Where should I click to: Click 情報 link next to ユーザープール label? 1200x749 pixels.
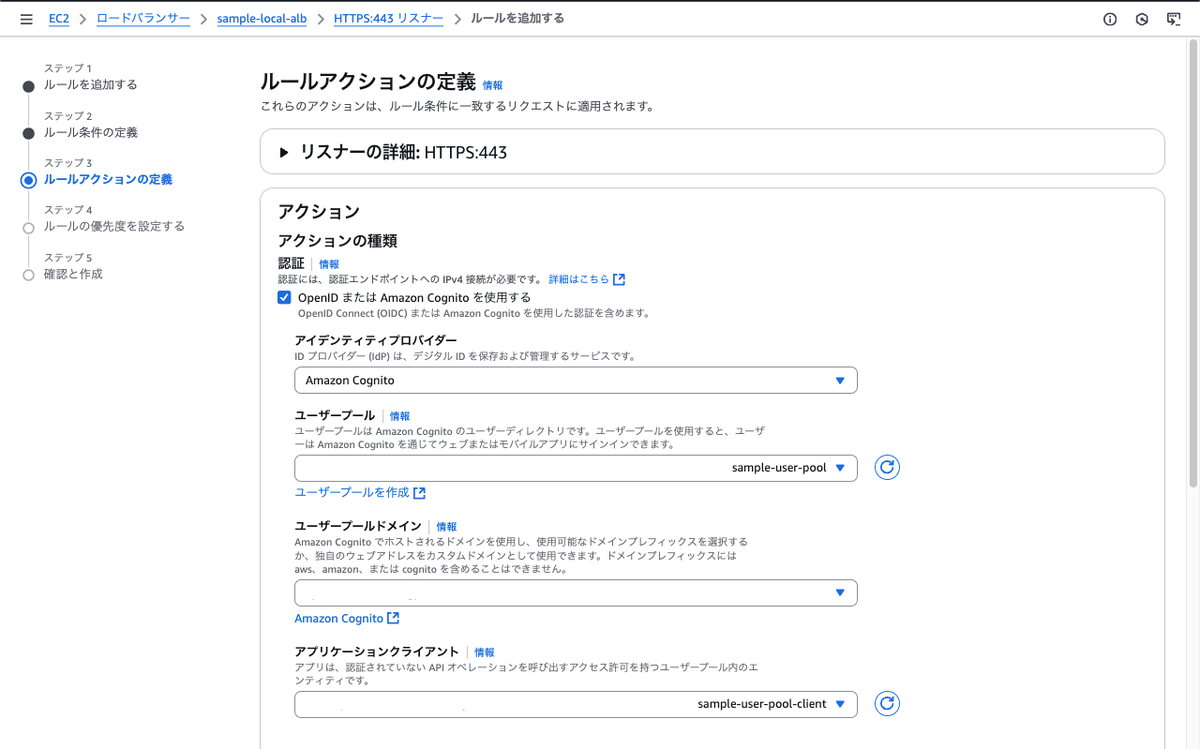click(400, 416)
